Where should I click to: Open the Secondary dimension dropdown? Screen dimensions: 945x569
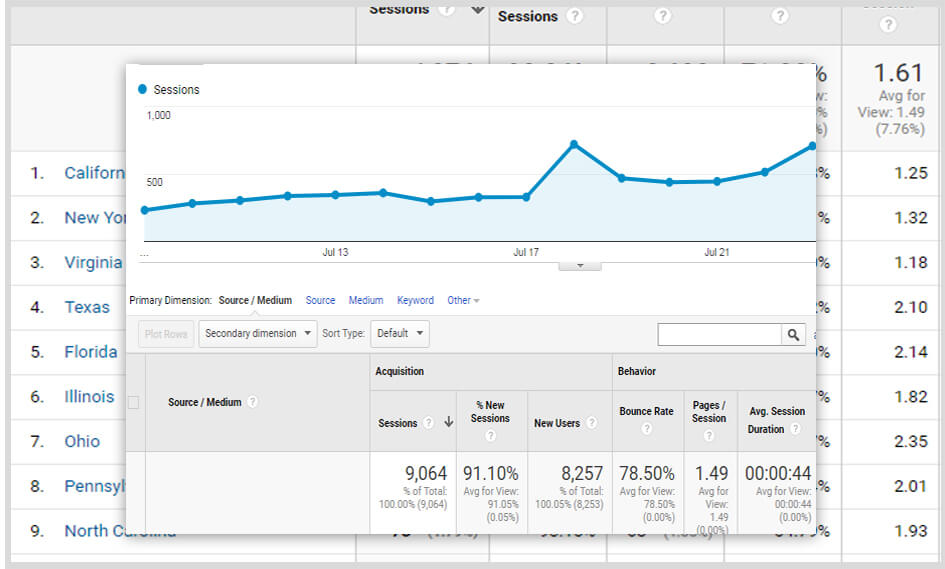coord(258,334)
